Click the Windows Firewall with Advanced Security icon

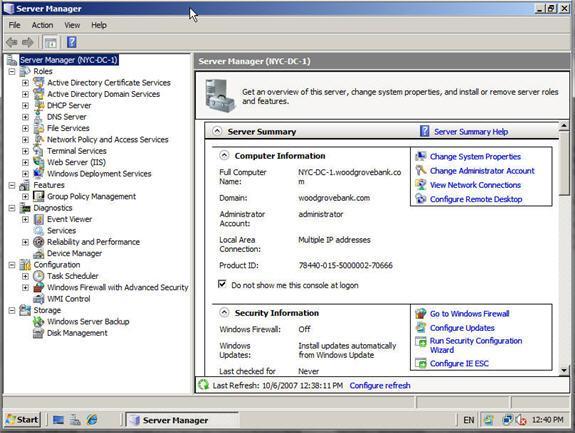[x=39, y=287]
